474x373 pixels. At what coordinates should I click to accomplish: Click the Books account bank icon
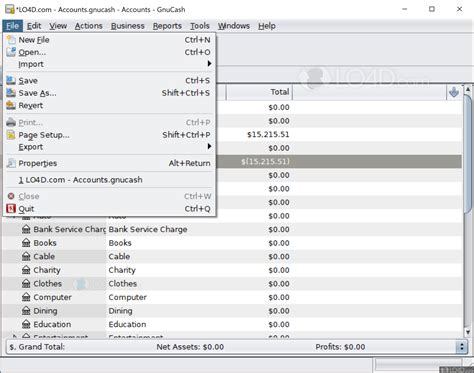click(26, 243)
